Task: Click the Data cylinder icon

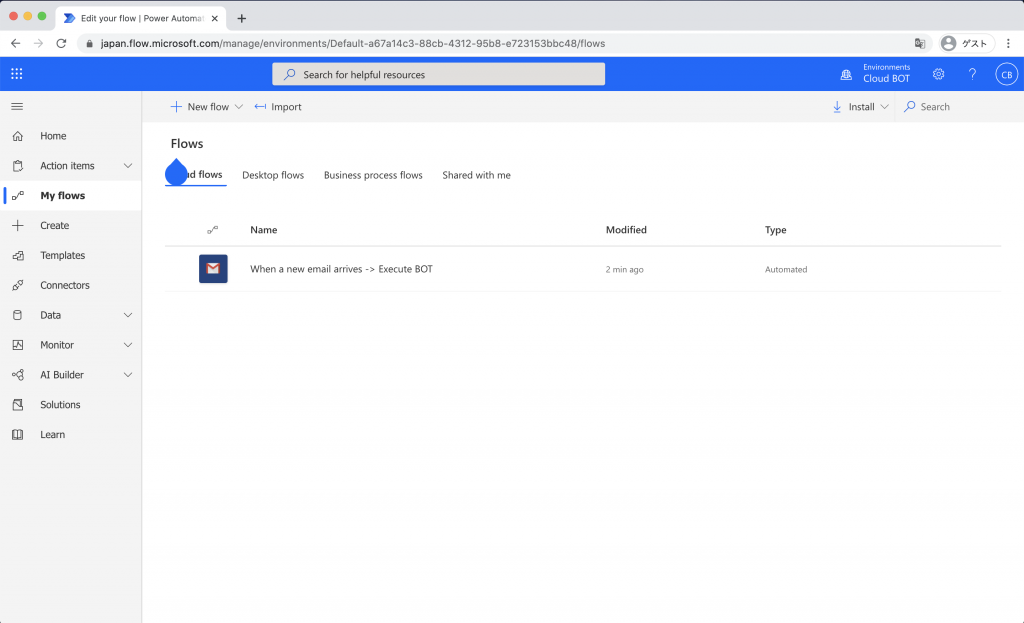Action: click(18, 315)
